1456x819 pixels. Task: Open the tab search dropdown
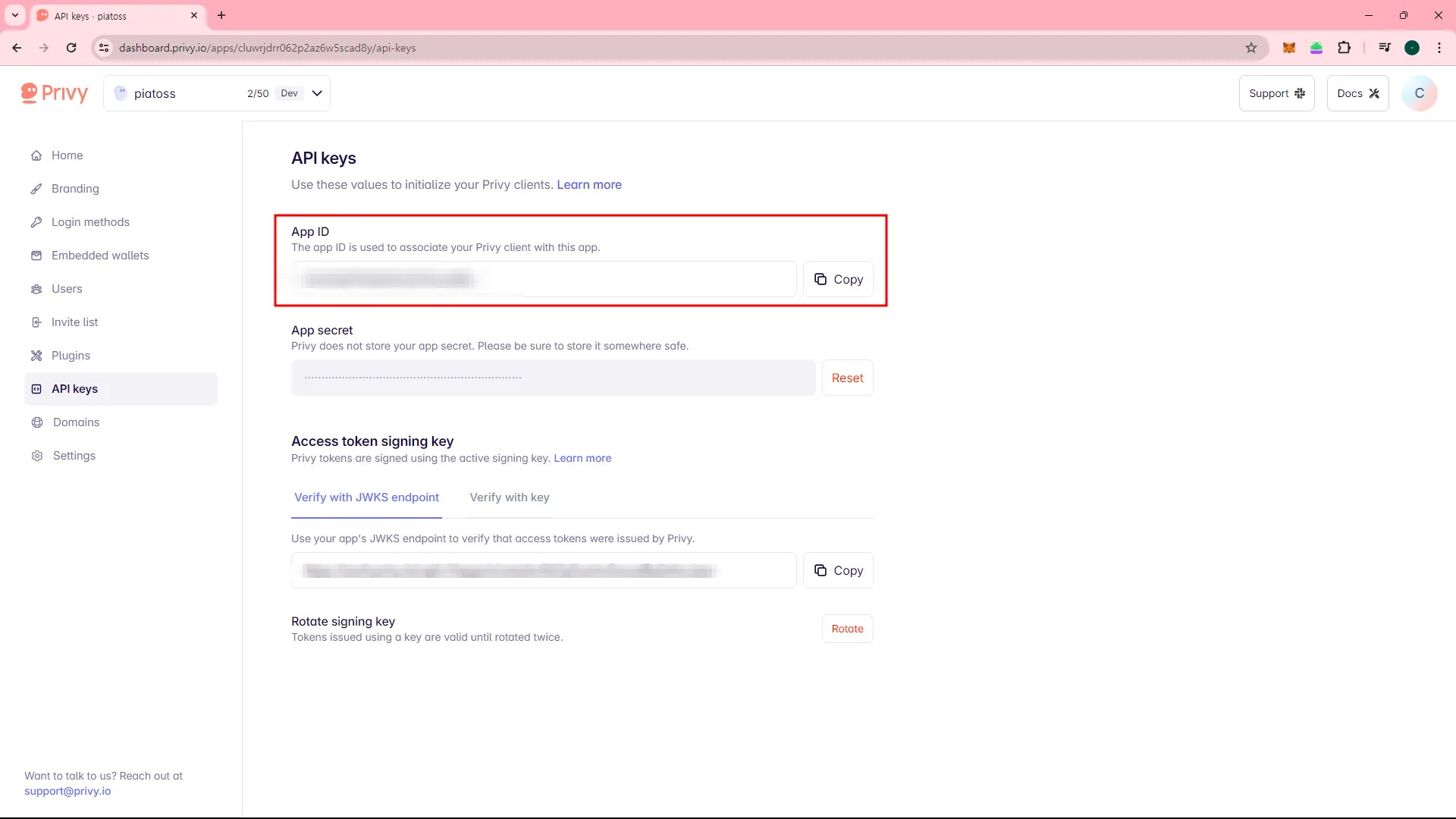(x=15, y=15)
